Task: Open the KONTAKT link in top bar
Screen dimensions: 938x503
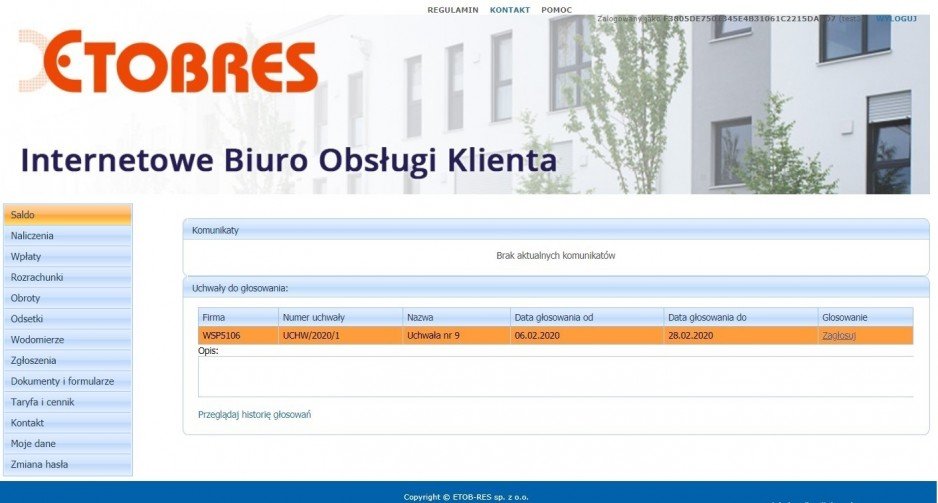Action: (510, 10)
